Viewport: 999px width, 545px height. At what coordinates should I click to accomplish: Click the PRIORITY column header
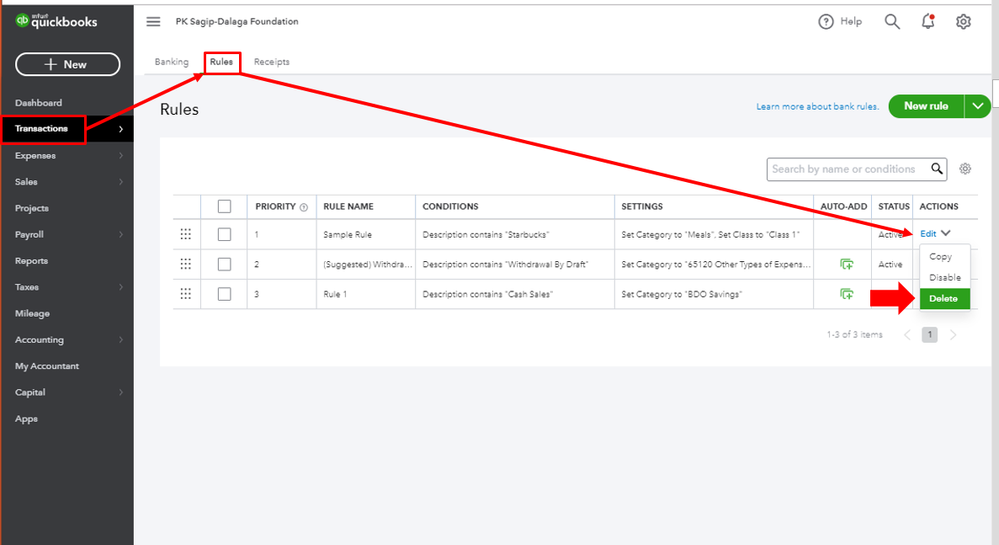coord(275,207)
